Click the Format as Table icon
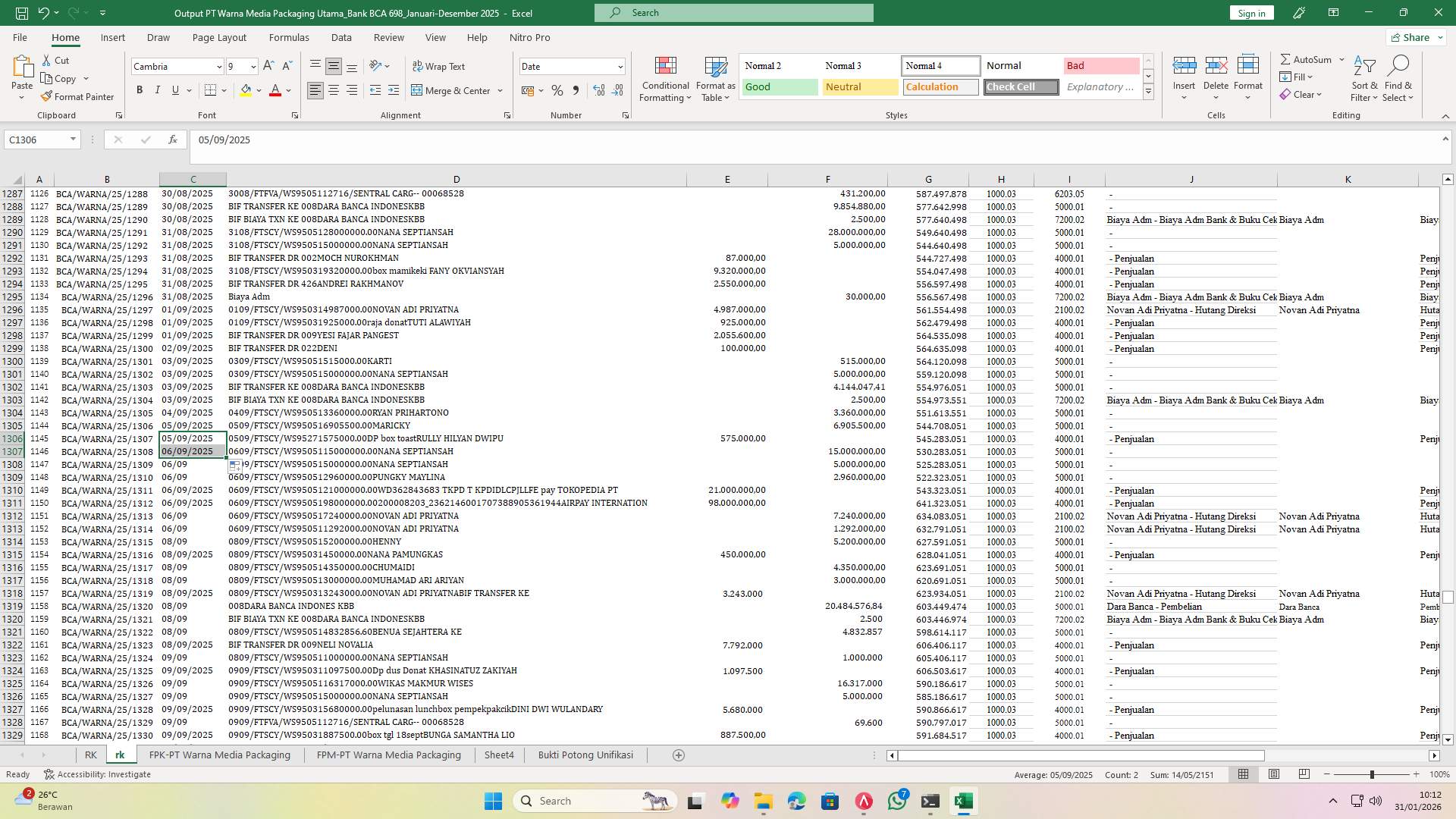Viewport: 1456px width, 819px height. pyautogui.click(x=714, y=78)
